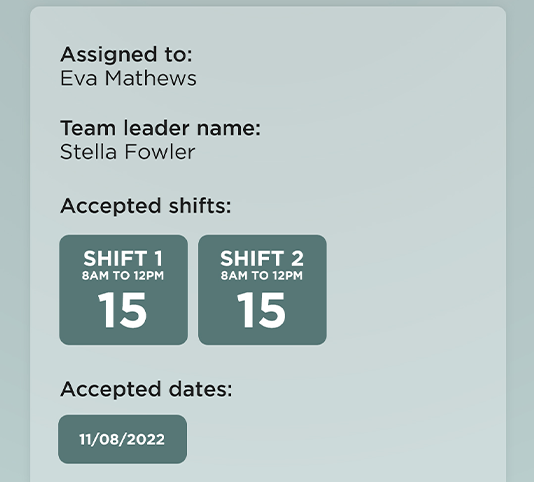
Task: Click the 8AM TO 12PM text in Shift 1
Action: 123,276
